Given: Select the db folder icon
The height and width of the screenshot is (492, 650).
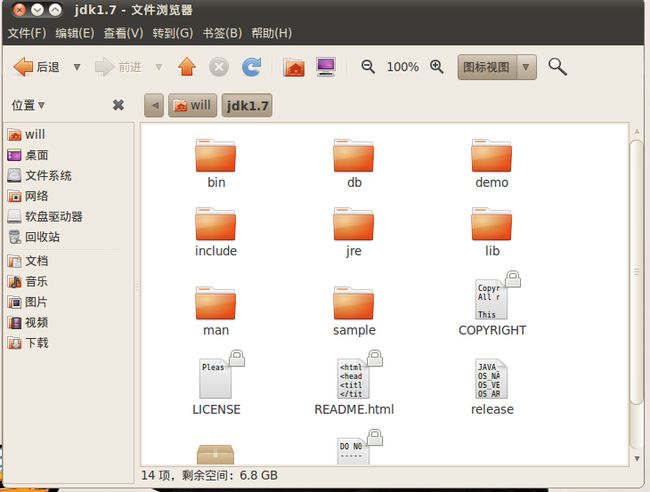Looking at the screenshot, I should (354, 155).
